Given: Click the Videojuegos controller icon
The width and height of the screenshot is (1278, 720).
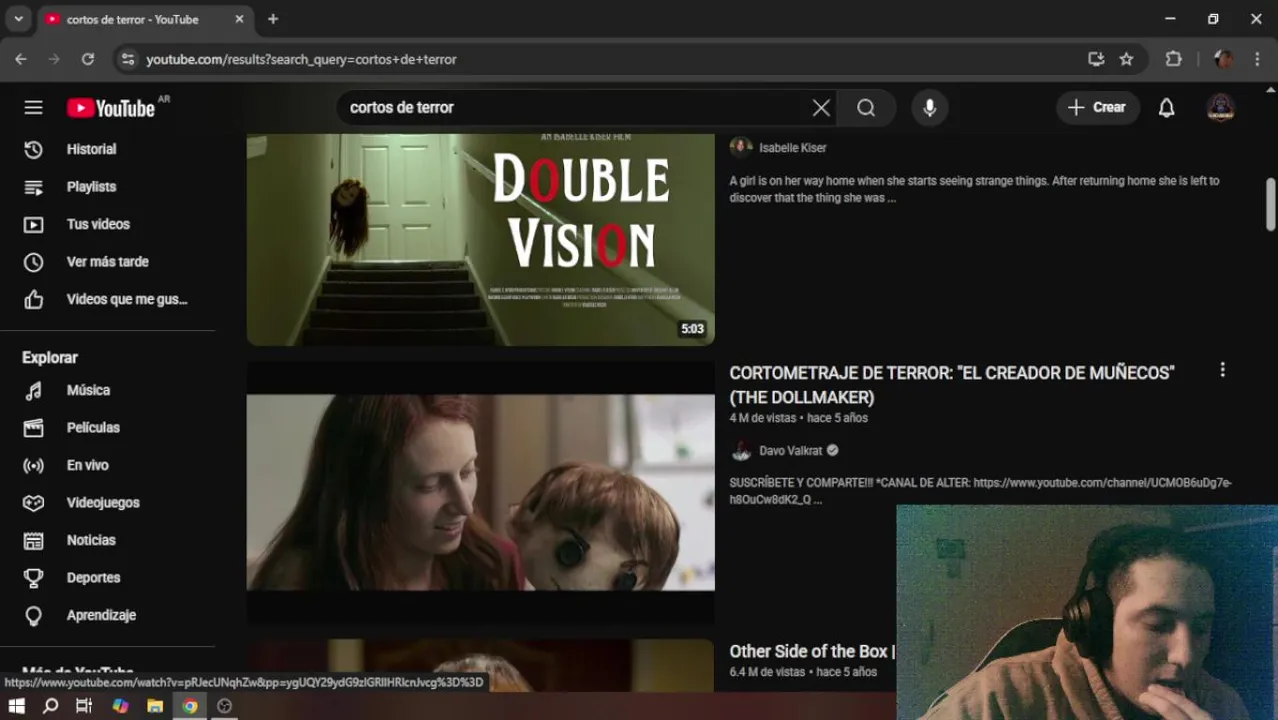Looking at the screenshot, I should coord(33,503).
